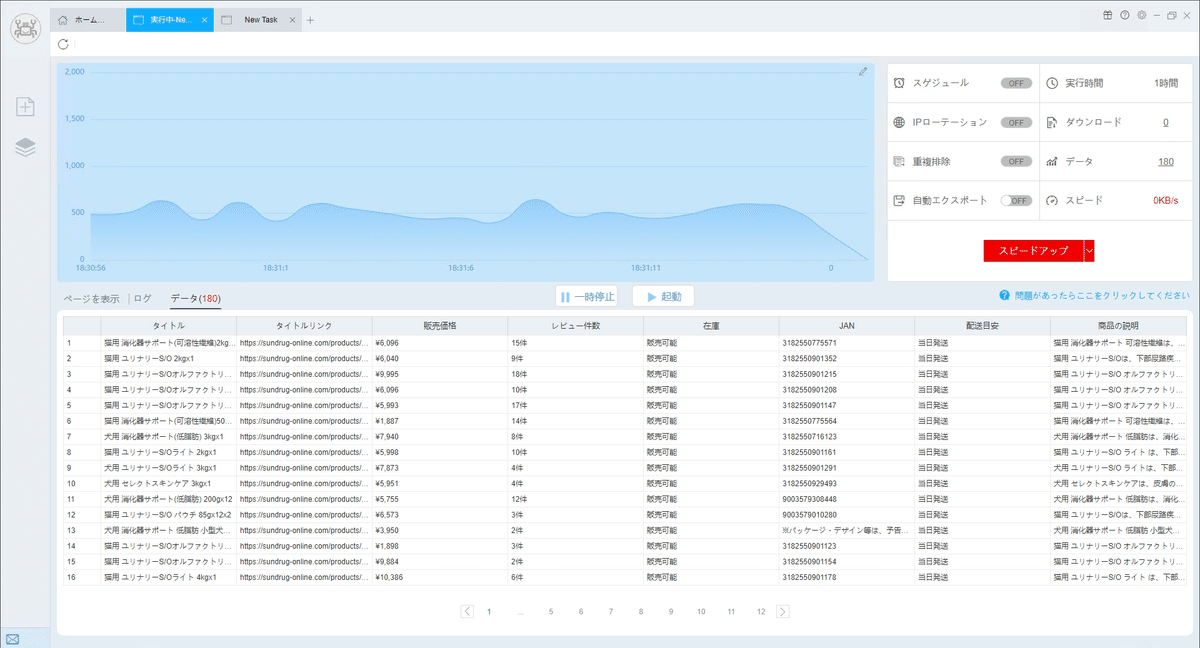Switch to the New Task tab
The image size is (1200, 648).
click(256, 20)
